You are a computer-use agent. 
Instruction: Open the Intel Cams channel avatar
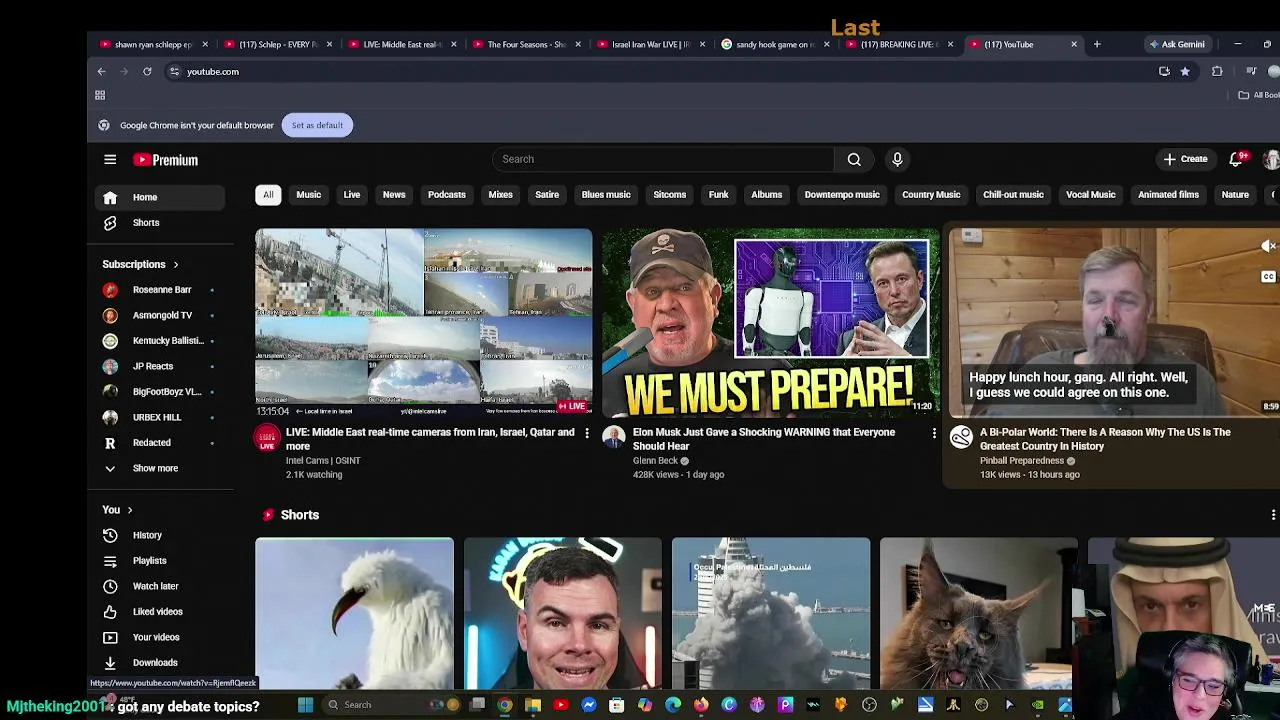pos(267,438)
